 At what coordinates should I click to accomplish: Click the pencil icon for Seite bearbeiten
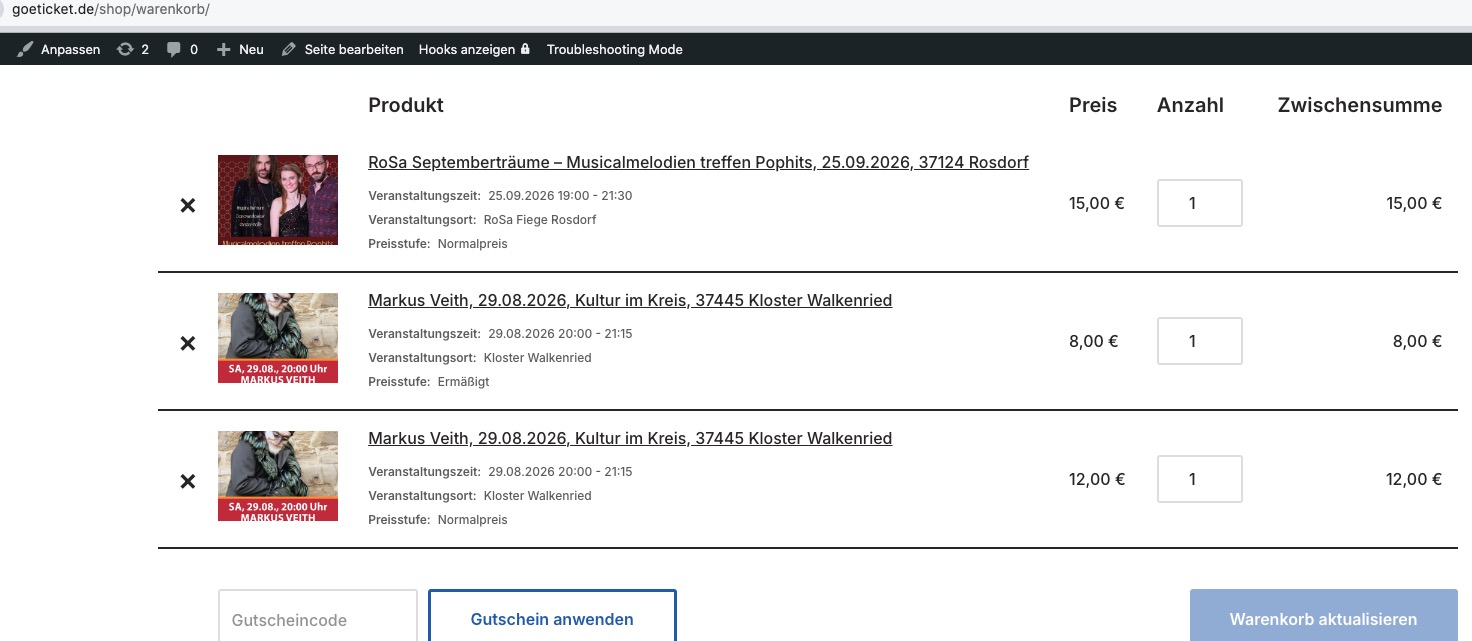point(289,49)
